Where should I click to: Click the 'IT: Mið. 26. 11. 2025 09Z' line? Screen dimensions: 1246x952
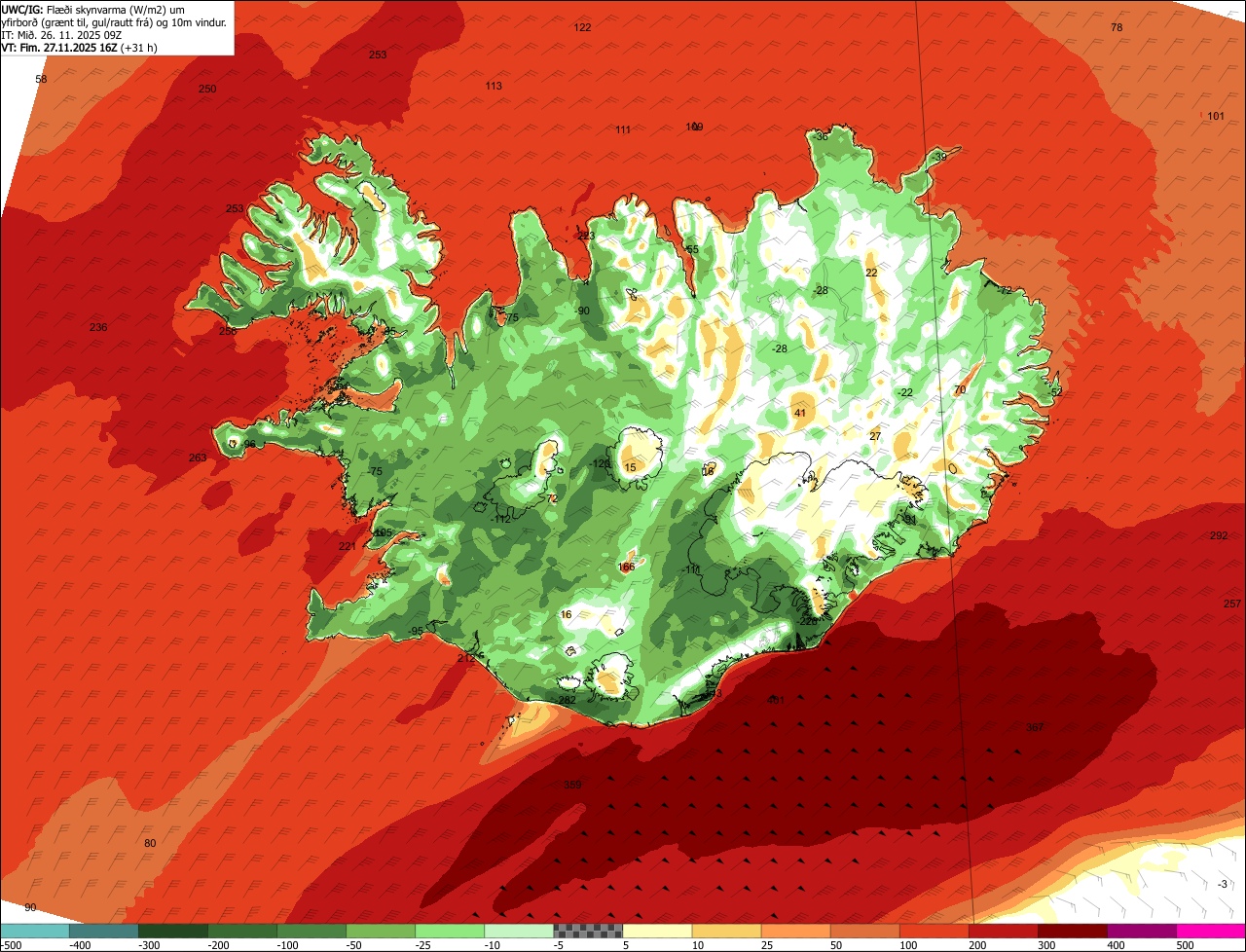point(60,34)
